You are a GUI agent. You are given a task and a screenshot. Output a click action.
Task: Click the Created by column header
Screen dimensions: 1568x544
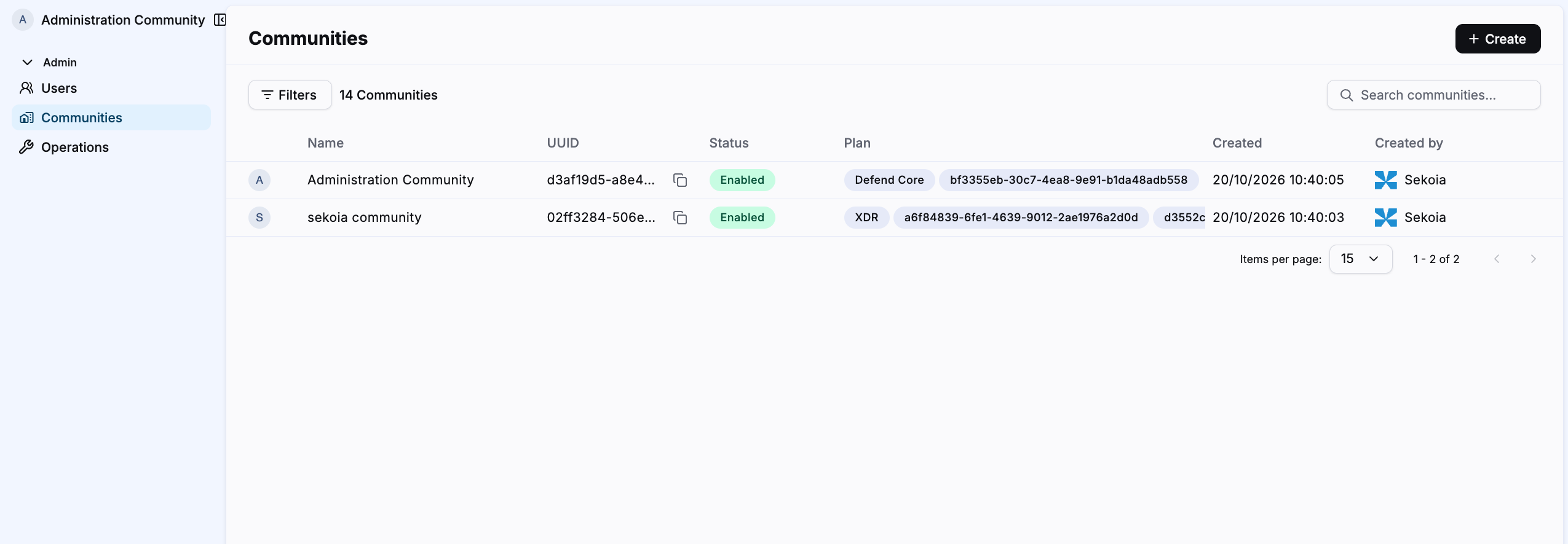pos(1409,143)
